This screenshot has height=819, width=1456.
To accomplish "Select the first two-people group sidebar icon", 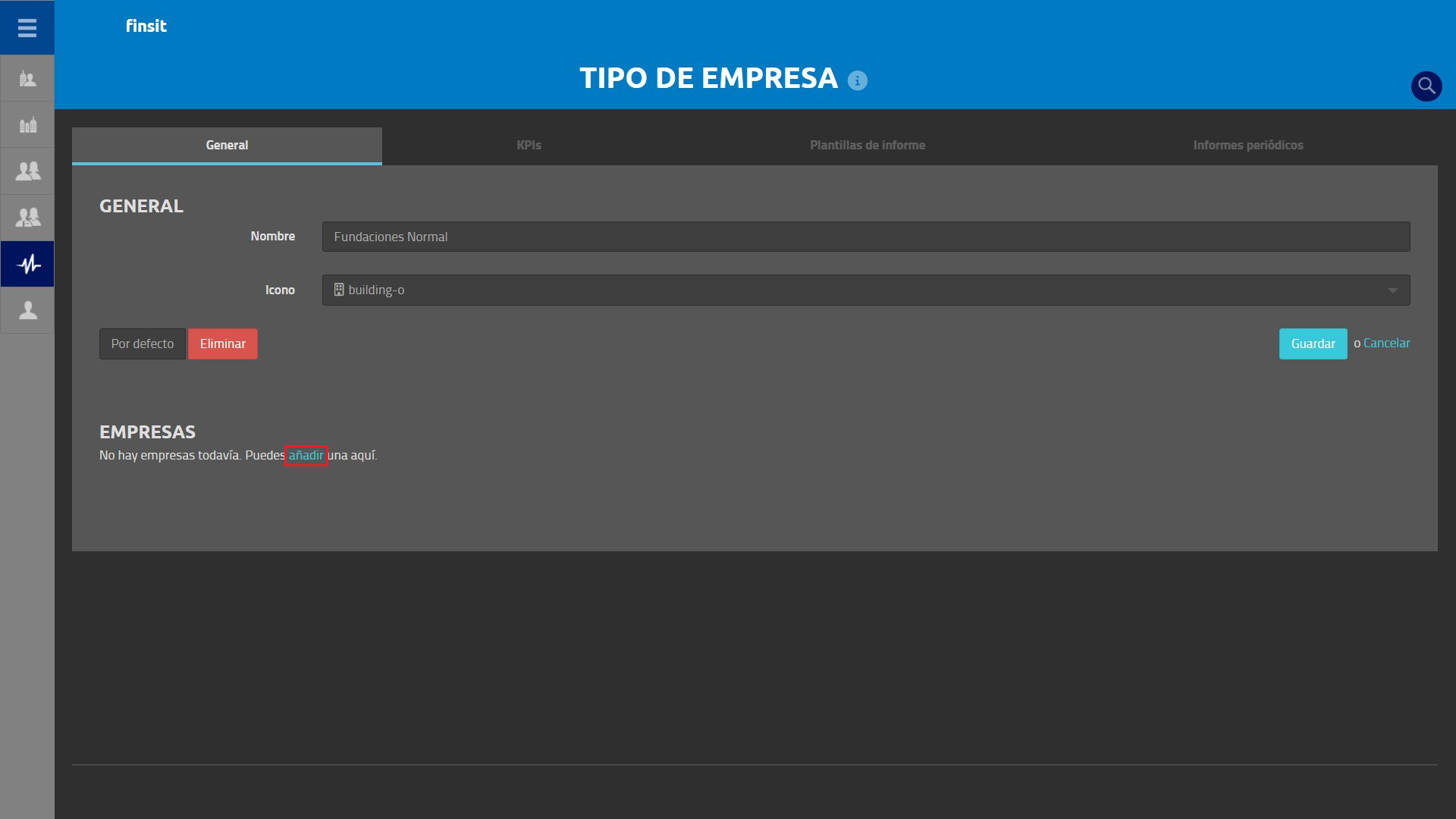I will tap(27, 171).
